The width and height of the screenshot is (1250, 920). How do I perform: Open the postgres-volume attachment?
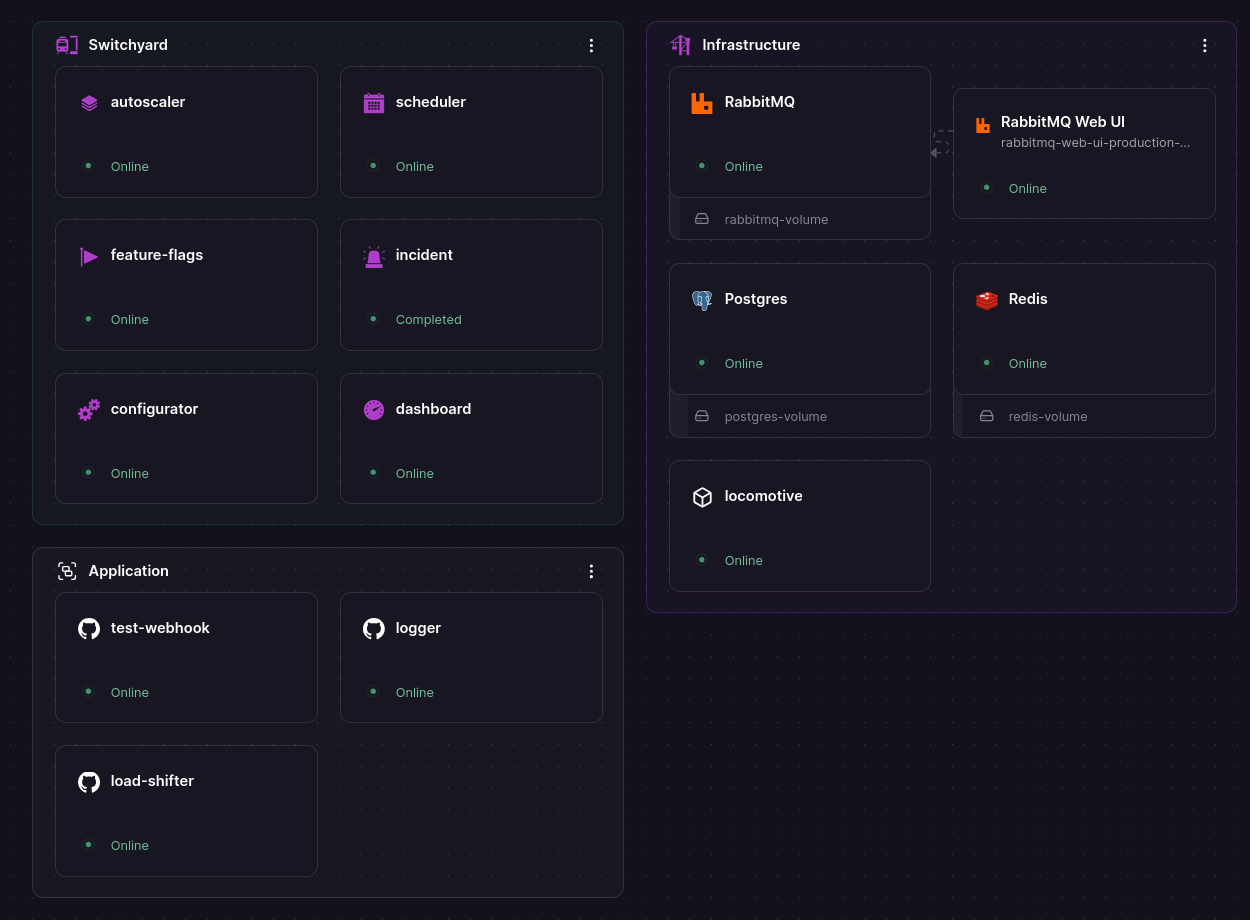pyautogui.click(x=776, y=416)
